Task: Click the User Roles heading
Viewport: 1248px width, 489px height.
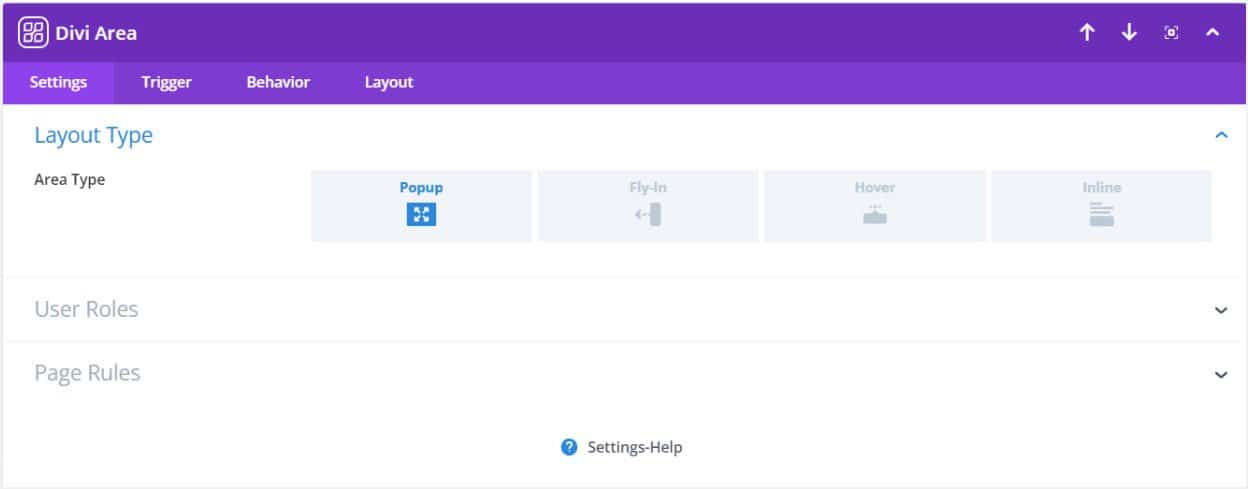Action: [86, 309]
